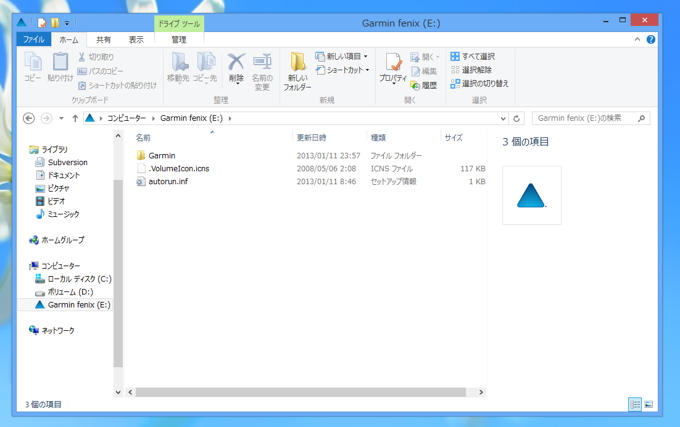Sort by 更新日時 column header

point(311,137)
